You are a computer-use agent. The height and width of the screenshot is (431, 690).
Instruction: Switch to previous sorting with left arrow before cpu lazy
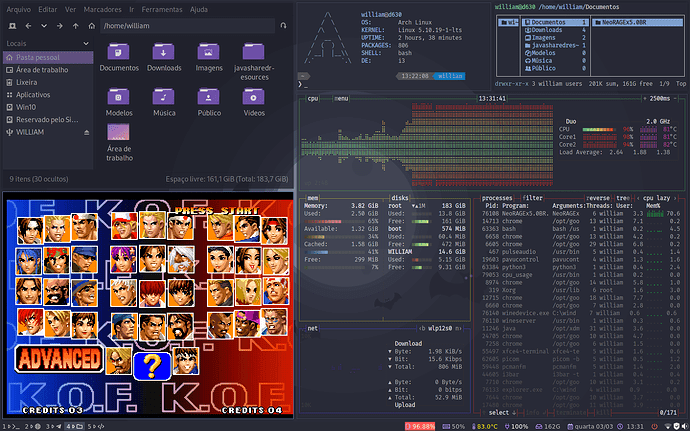click(638, 198)
